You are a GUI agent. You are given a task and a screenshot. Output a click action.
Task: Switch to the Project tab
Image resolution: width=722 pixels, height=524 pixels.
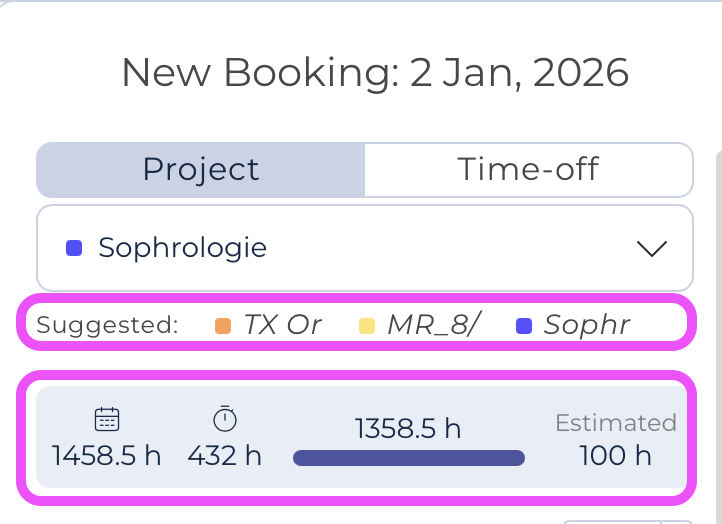[x=201, y=169]
